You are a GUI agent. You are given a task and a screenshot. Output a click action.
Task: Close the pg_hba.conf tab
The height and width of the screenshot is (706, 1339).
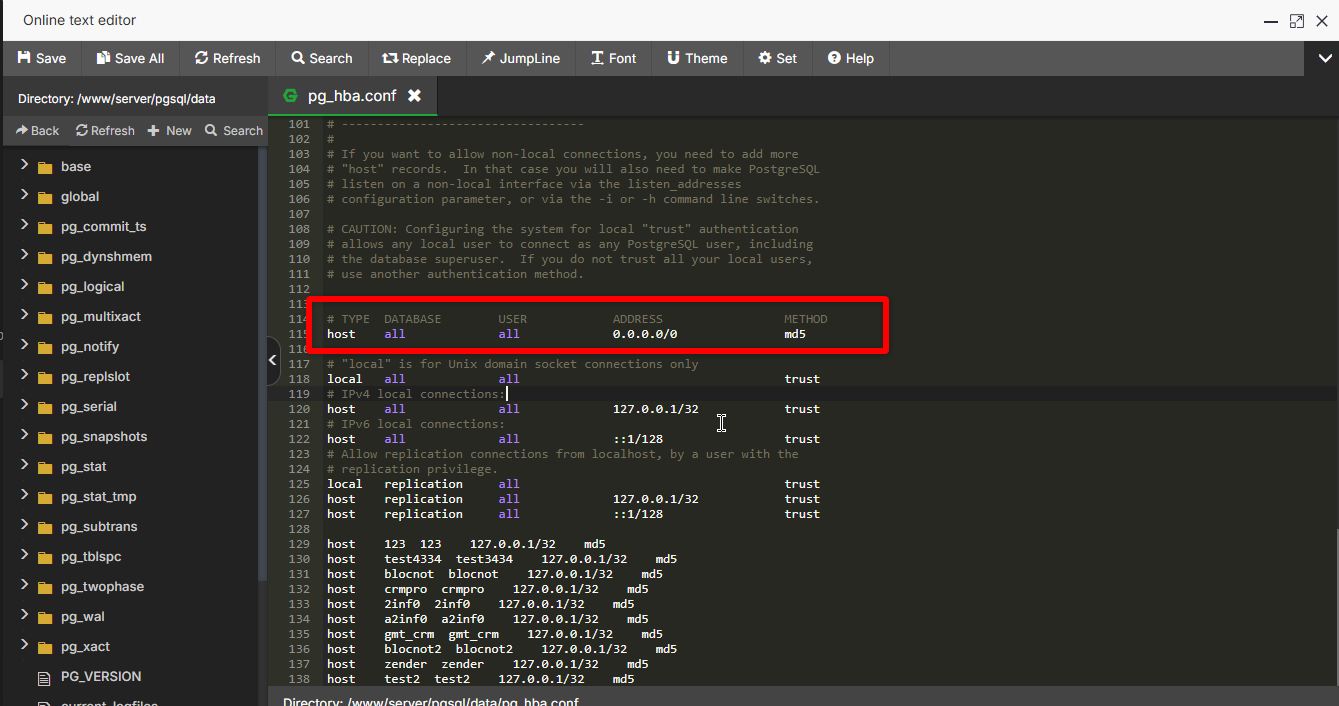click(x=414, y=96)
